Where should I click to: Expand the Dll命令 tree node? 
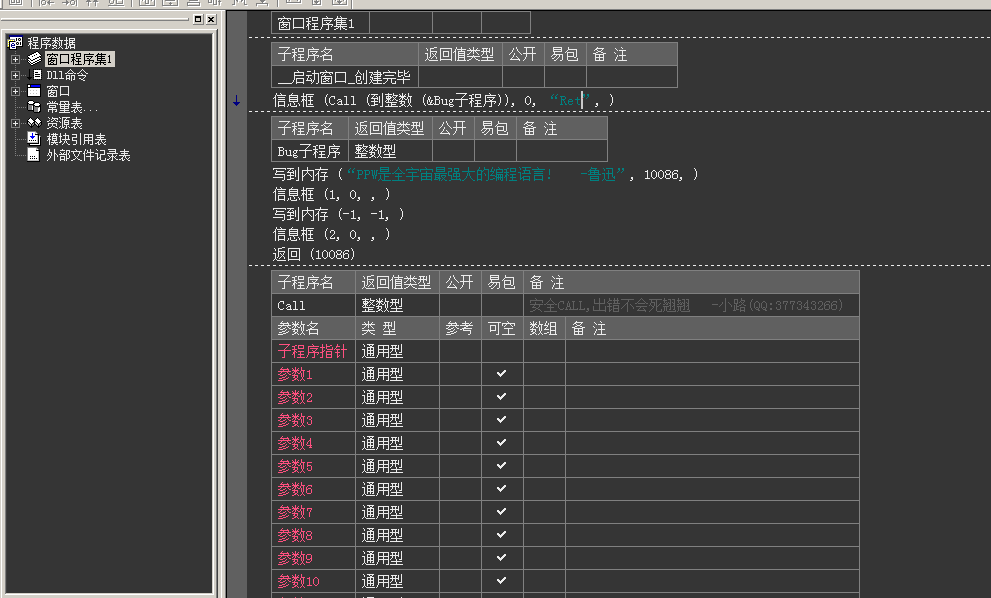point(15,75)
